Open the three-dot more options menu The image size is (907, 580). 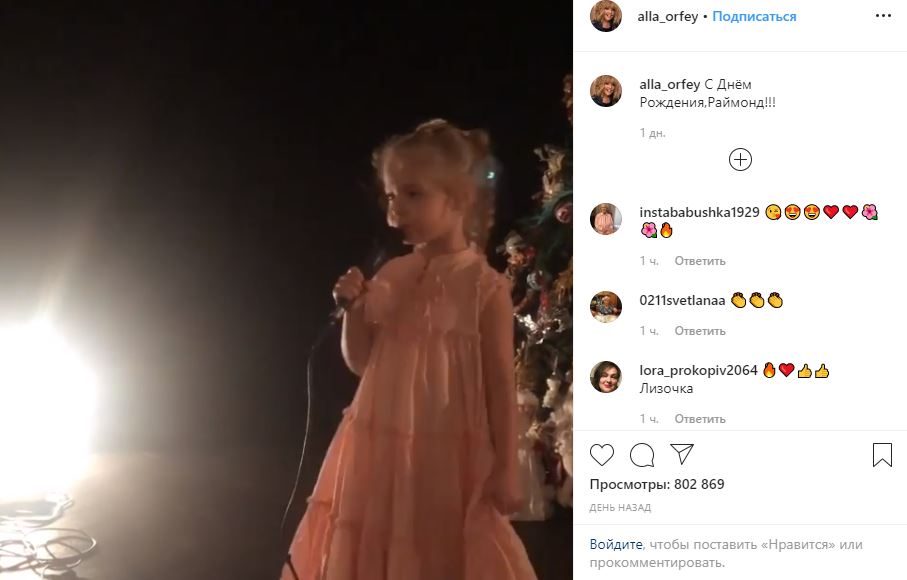(x=882, y=16)
